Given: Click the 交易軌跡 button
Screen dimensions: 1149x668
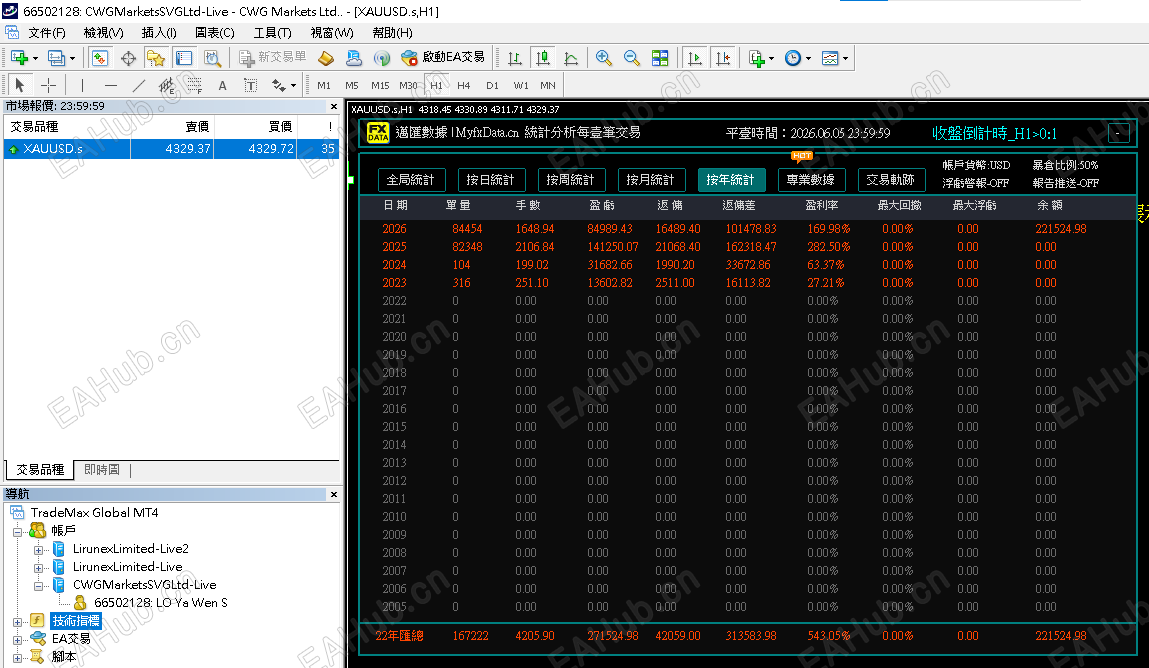Looking at the screenshot, I should tap(891, 179).
